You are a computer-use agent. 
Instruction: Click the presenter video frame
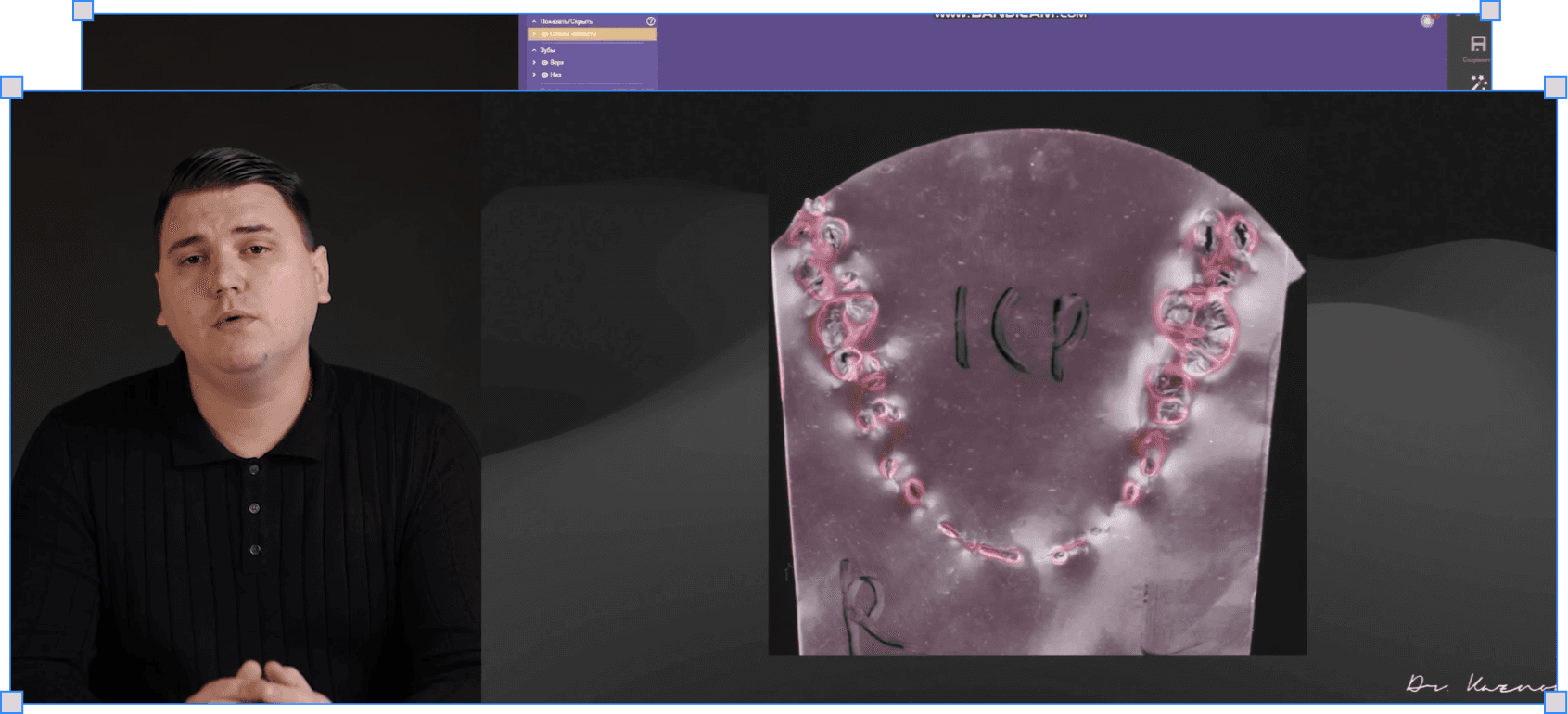click(x=246, y=397)
